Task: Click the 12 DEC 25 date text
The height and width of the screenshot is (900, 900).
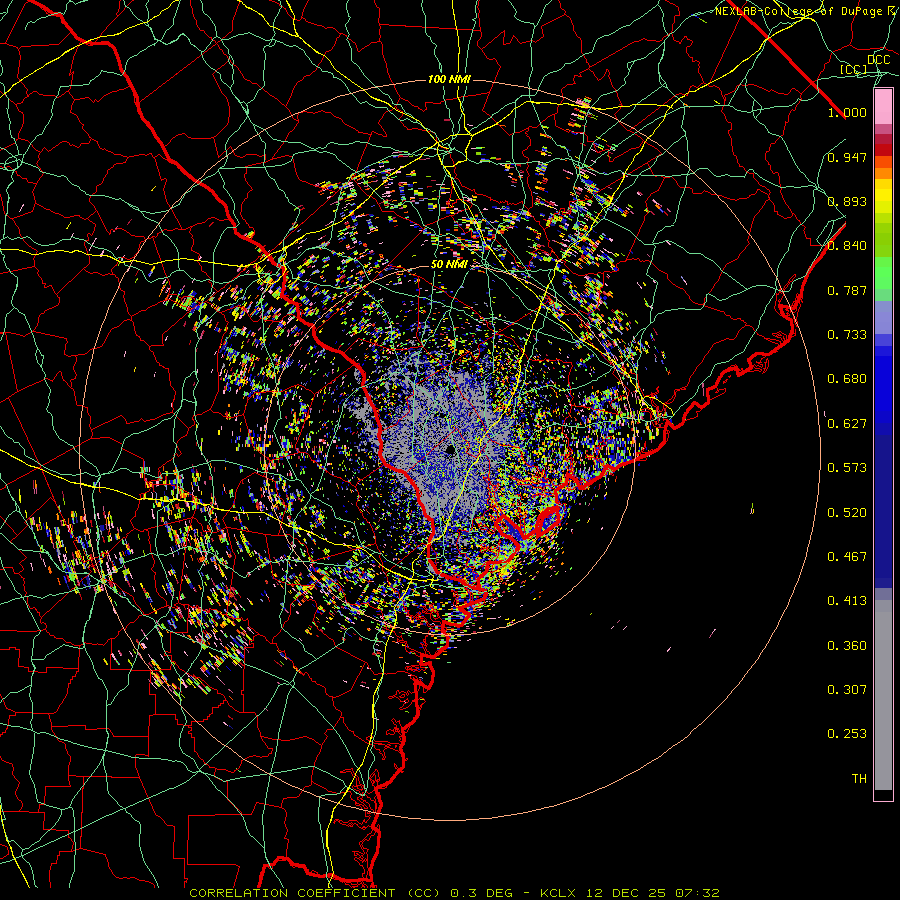Action: tap(626, 893)
